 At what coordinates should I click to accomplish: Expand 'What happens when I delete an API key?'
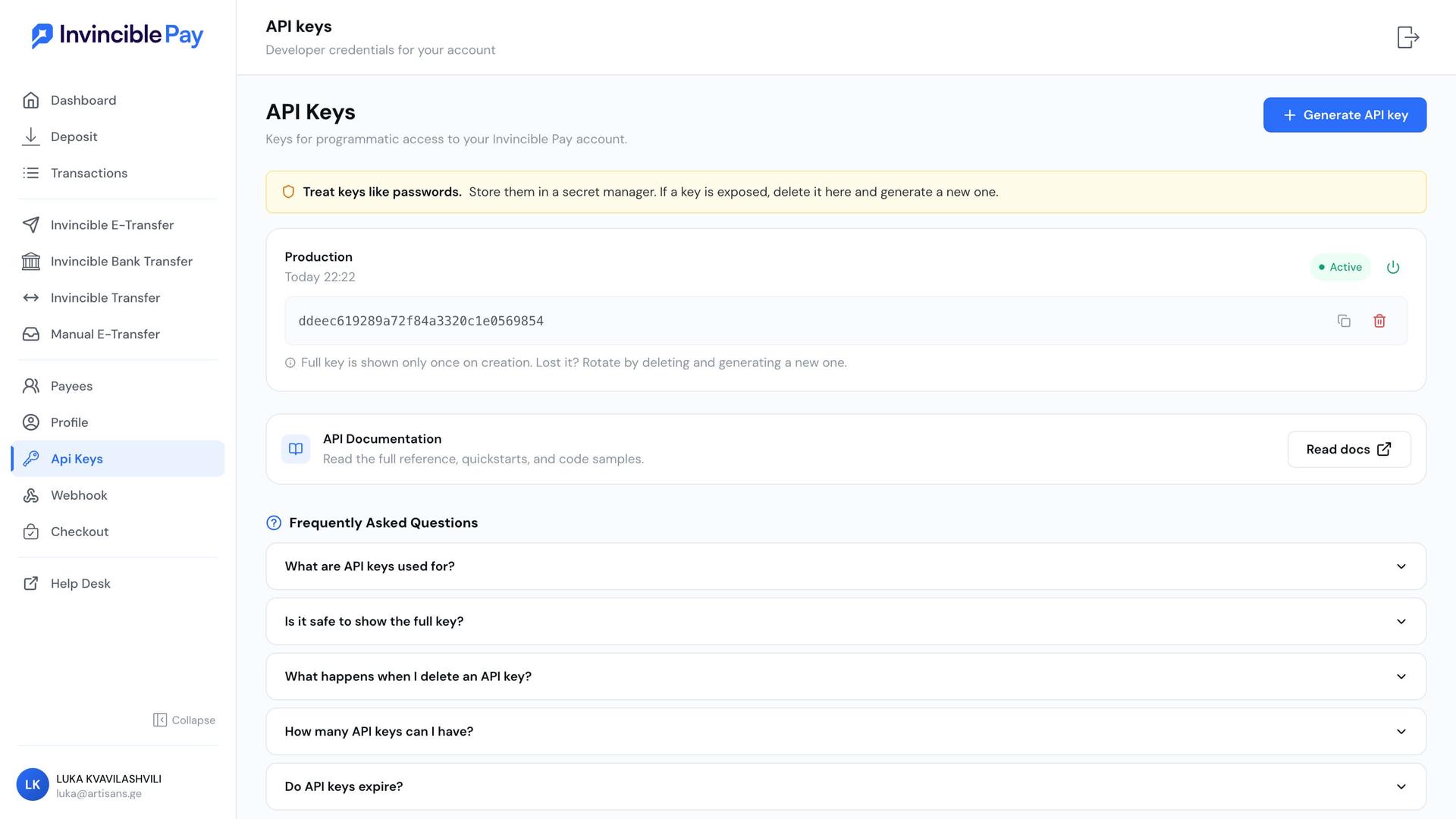pyautogui.click(x=846, y=676)
